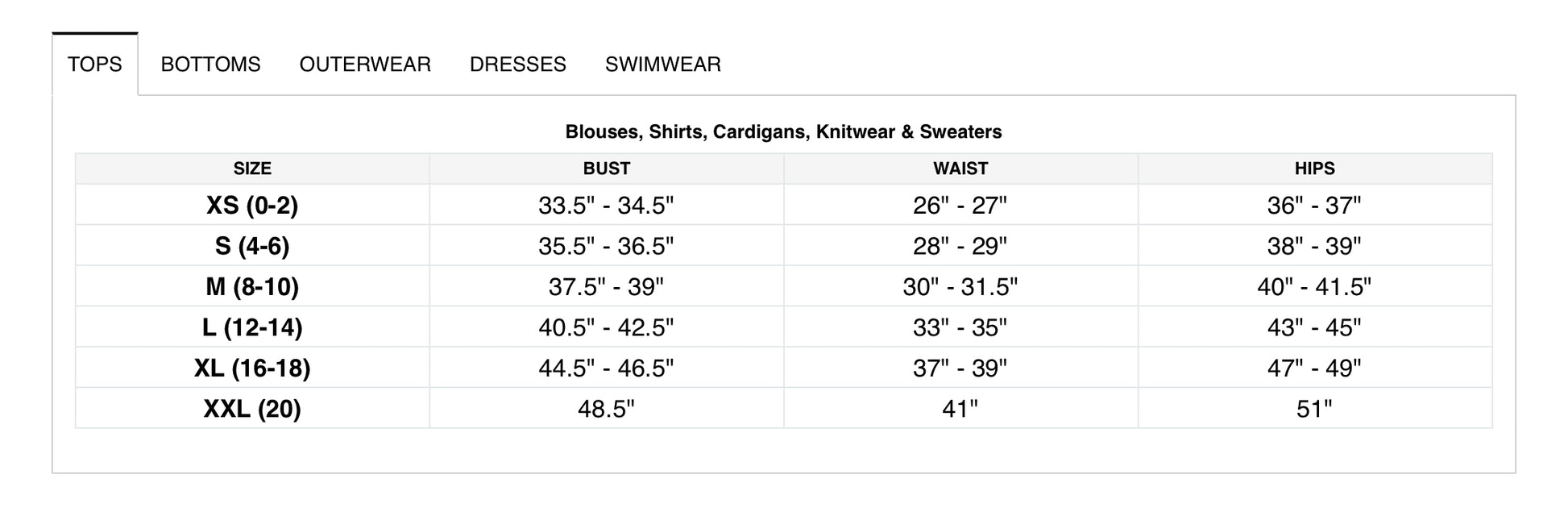
Task: Click hips cell 47" - 49"
Action: point(1315,369)
